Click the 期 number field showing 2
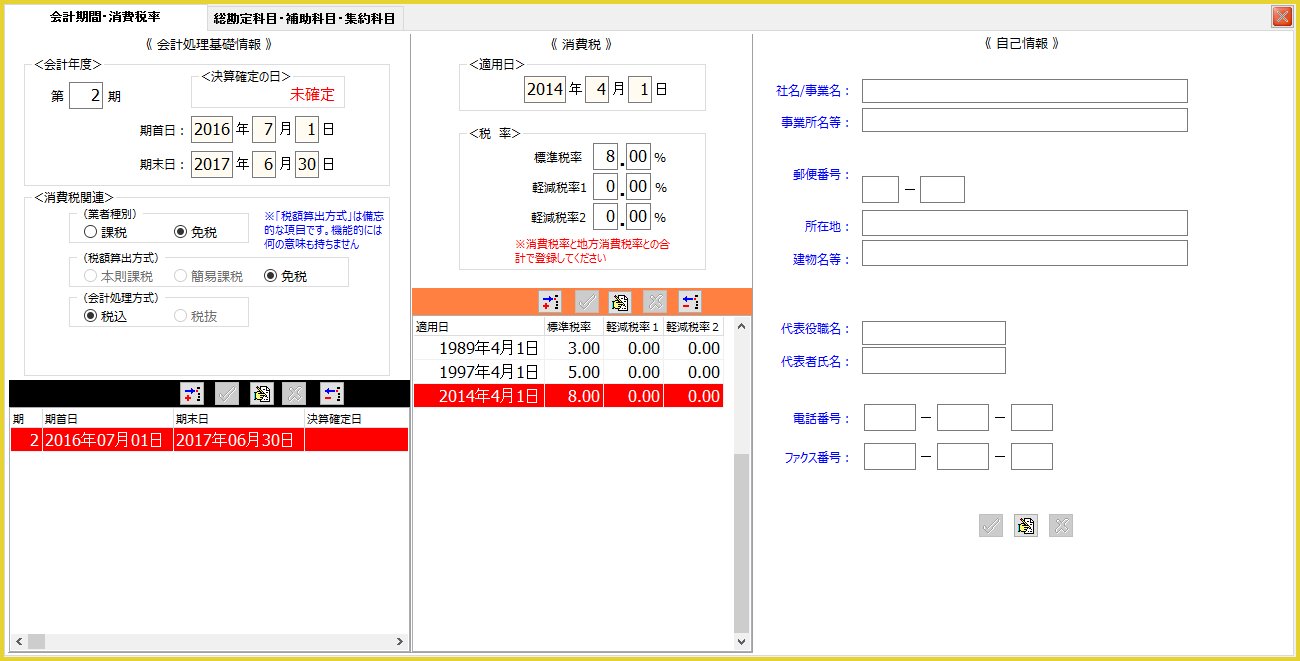The width and height of the screenshot is (1300, 661). (x=86, y=96)
